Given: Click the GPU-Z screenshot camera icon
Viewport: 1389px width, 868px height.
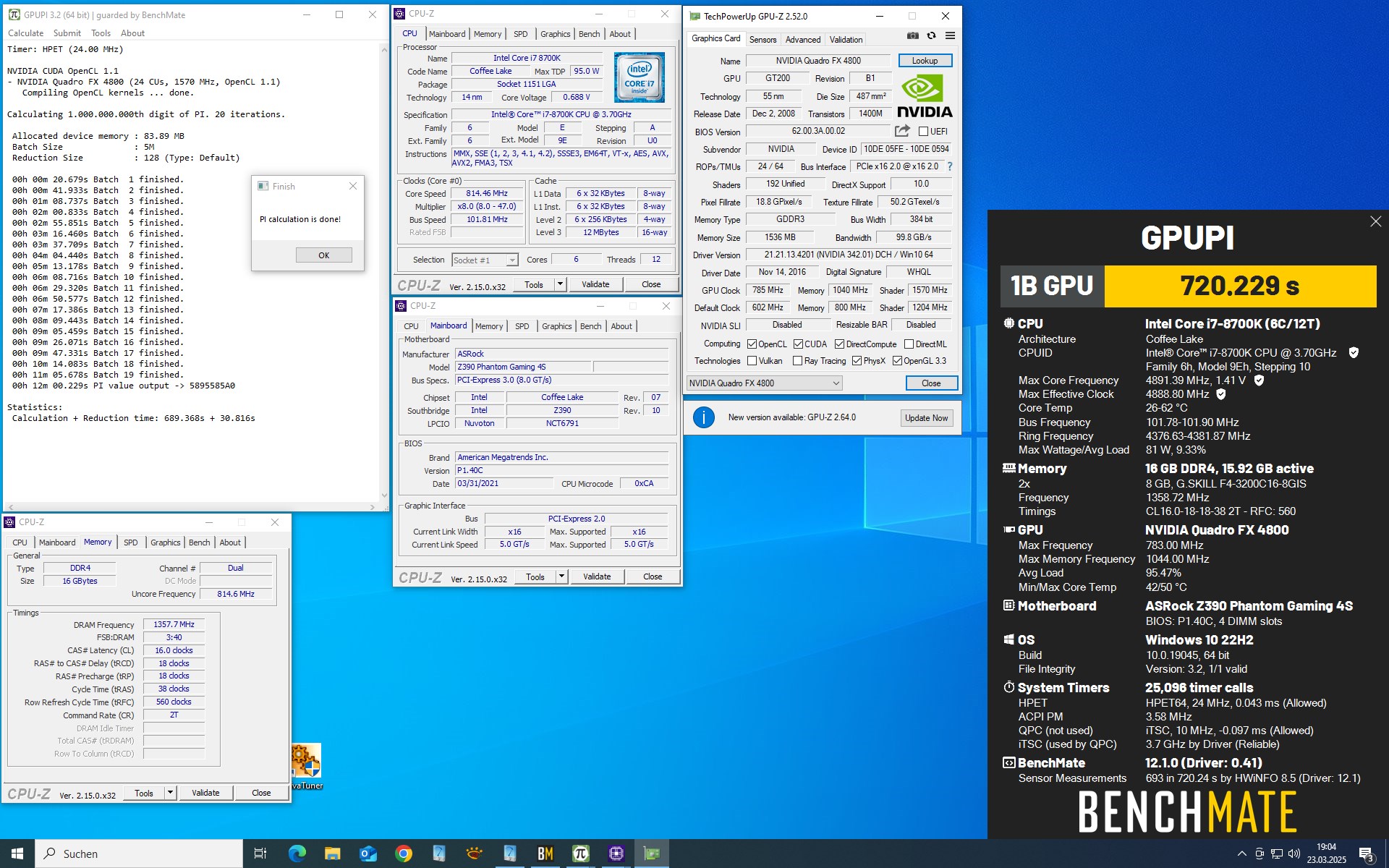Looking at the screenshot, I should tap(913, 35).
